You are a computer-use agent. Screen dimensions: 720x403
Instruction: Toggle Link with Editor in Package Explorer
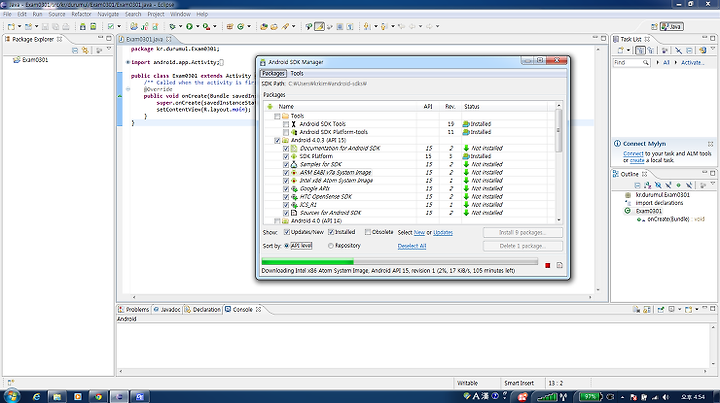pos(85,50)
